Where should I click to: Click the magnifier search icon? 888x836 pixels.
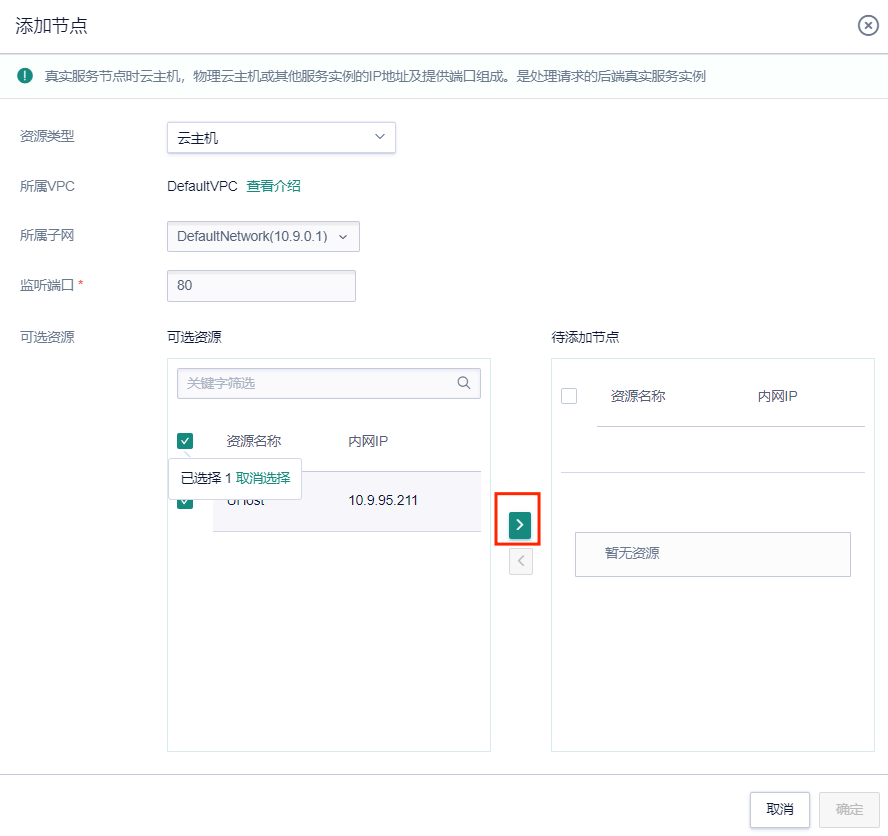coord(464,382)
